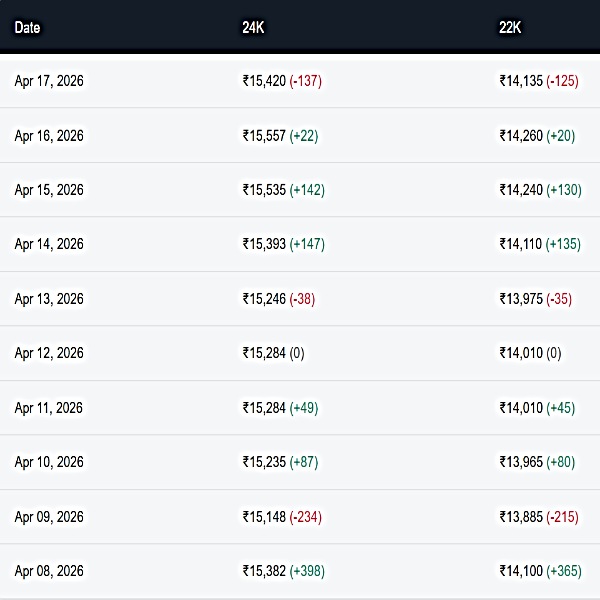Click the 22K price ₹14,100
The height and width of the screenshot is (600, 600).
521,571
